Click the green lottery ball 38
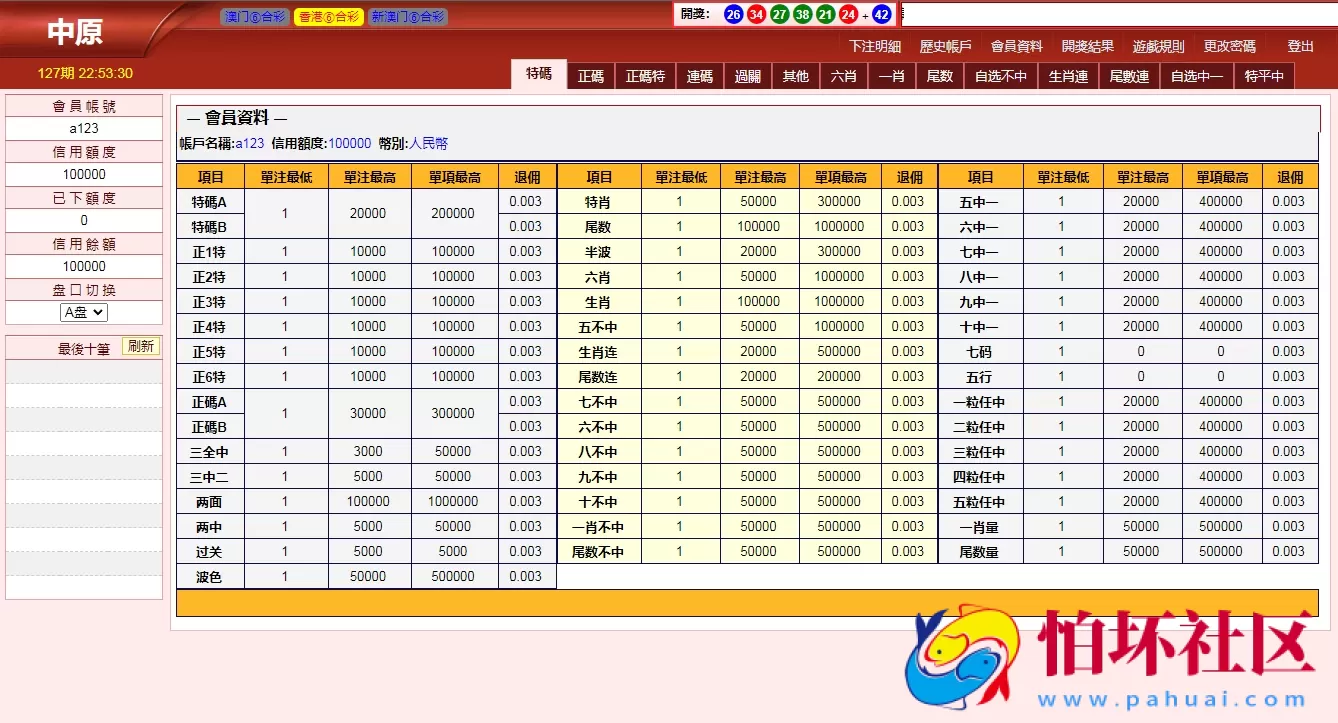The height and width of the screenshot is (723, 1338). tap(801, 14)
